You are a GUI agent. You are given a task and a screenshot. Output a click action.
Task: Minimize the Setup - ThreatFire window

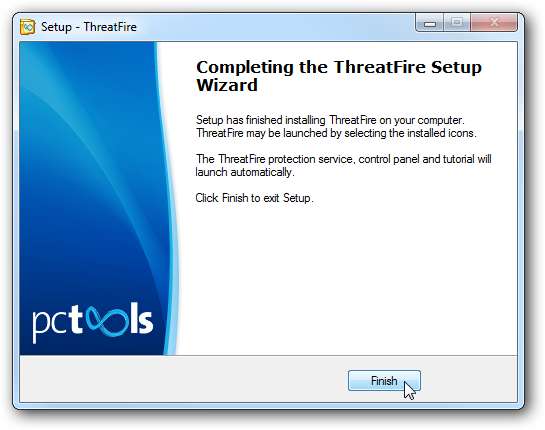430,23
